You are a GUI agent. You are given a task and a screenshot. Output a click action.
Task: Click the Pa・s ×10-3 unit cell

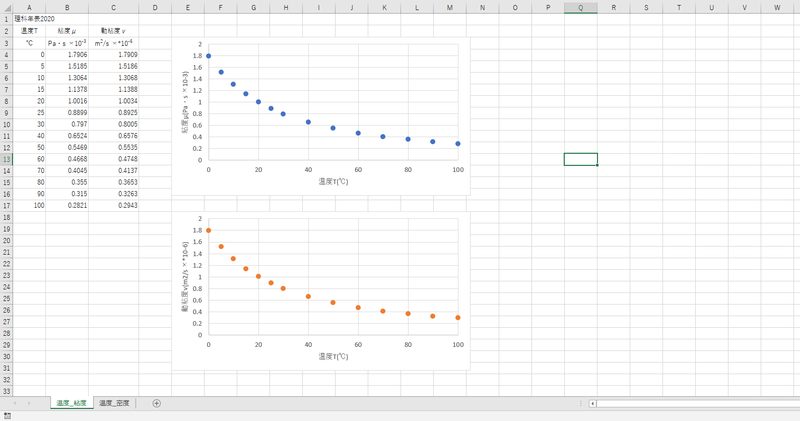[x=67, y=43]
